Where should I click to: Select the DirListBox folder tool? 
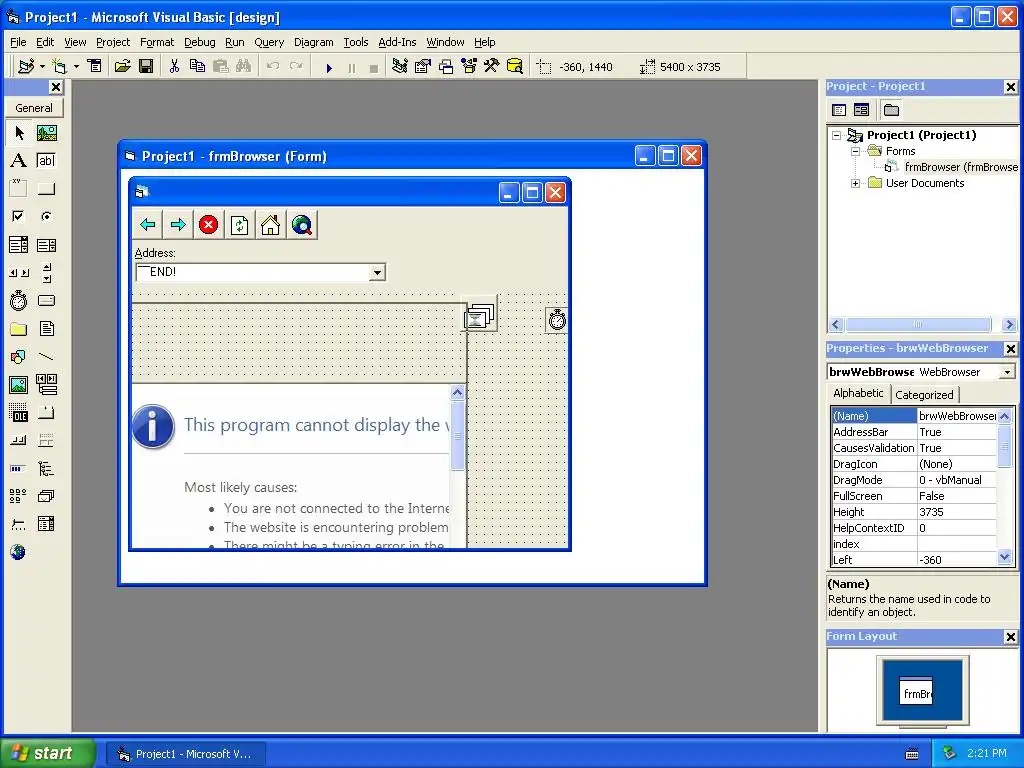[19, 328]
